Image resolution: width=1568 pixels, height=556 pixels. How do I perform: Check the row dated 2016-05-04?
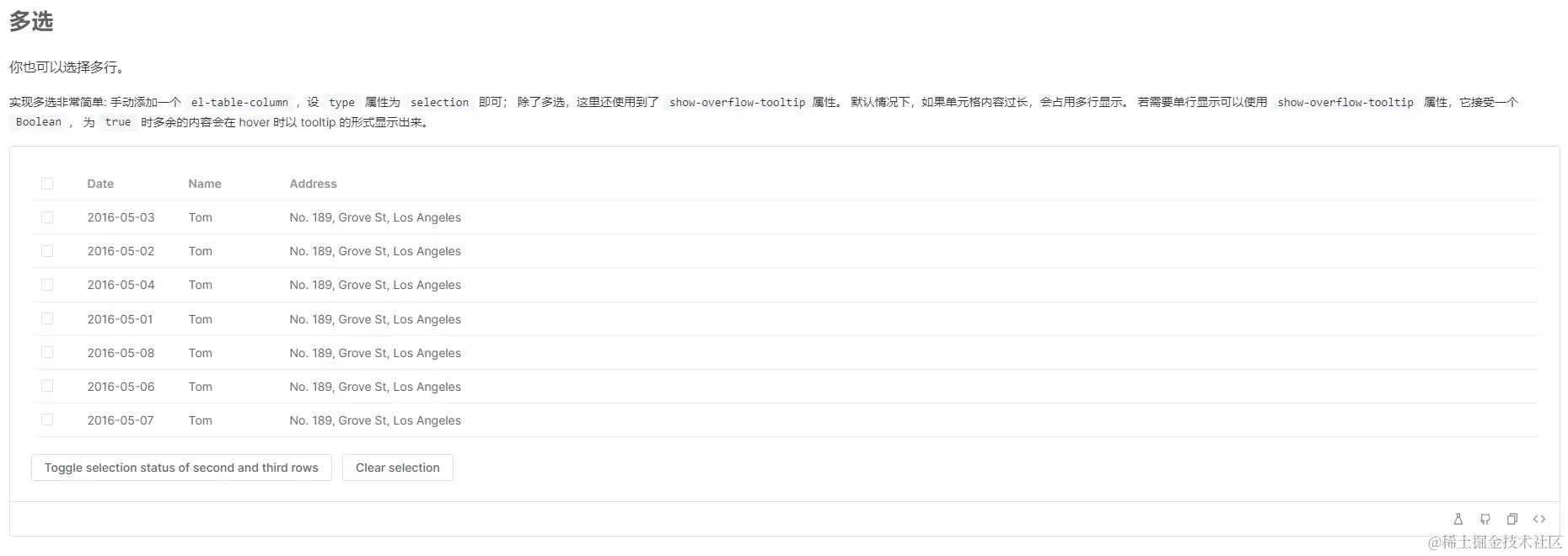(47, 285)
